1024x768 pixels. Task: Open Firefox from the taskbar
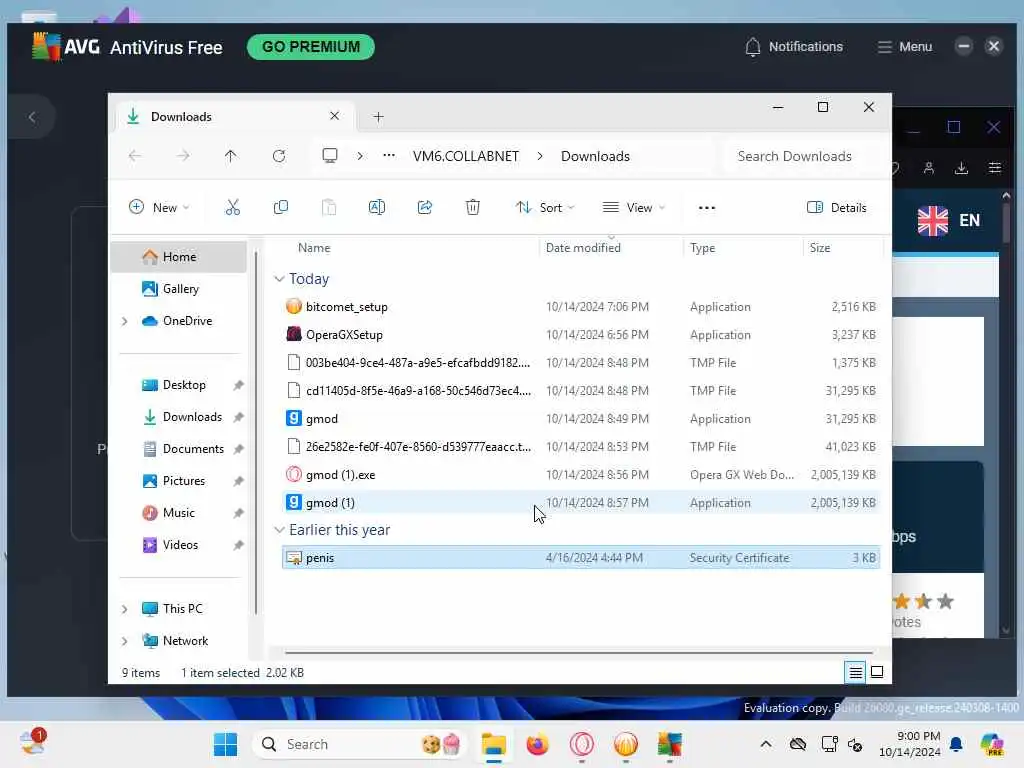coord(537,744)
